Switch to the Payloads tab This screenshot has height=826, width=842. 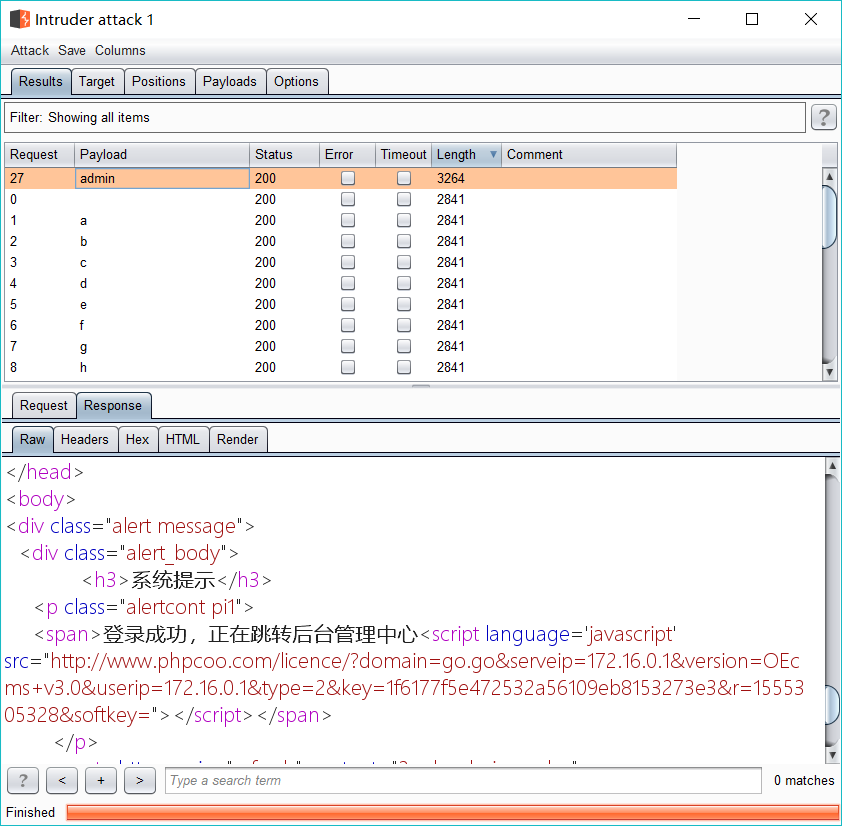click(230, 82)
